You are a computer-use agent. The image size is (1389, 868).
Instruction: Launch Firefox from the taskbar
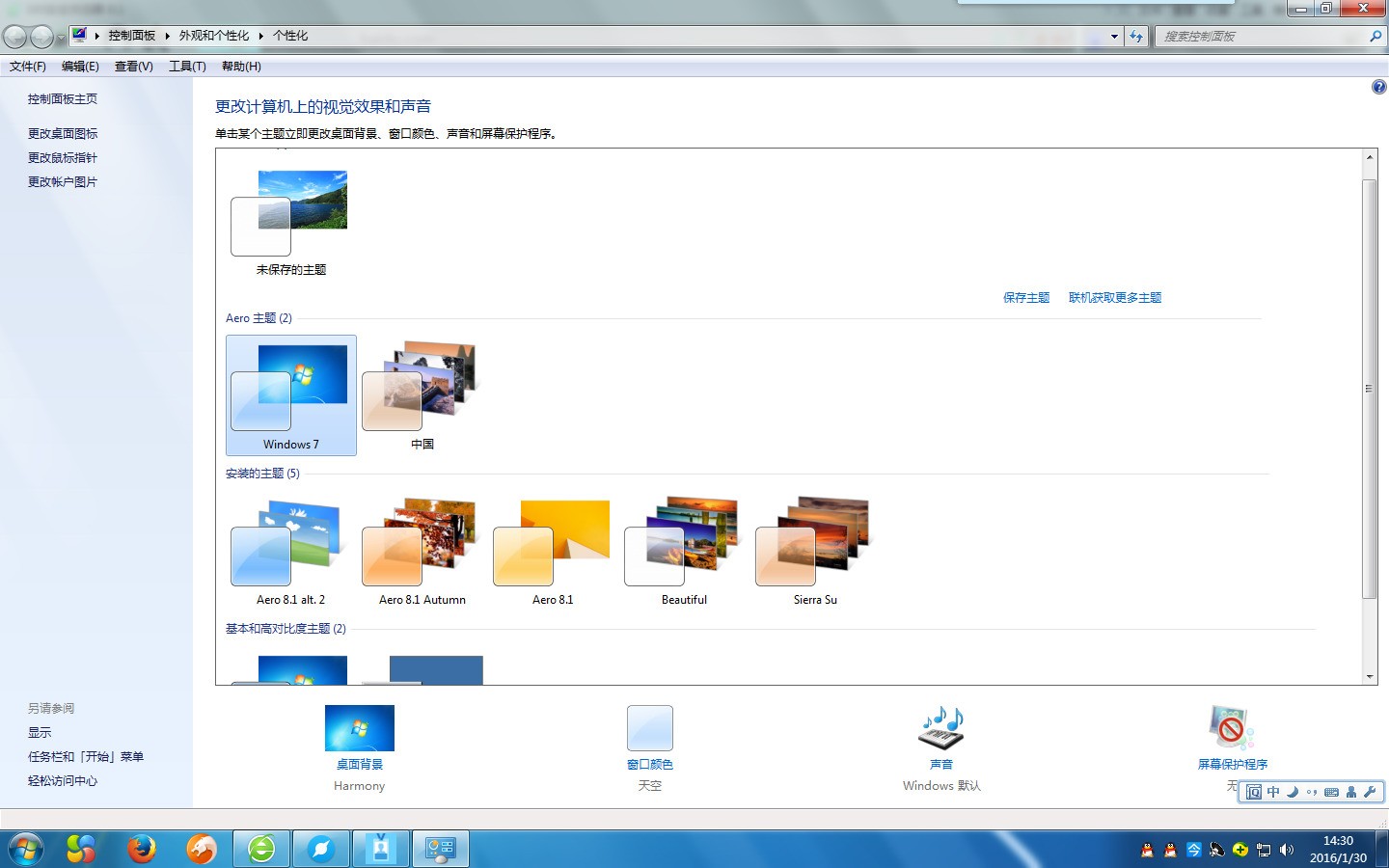[x=142, y=849]
